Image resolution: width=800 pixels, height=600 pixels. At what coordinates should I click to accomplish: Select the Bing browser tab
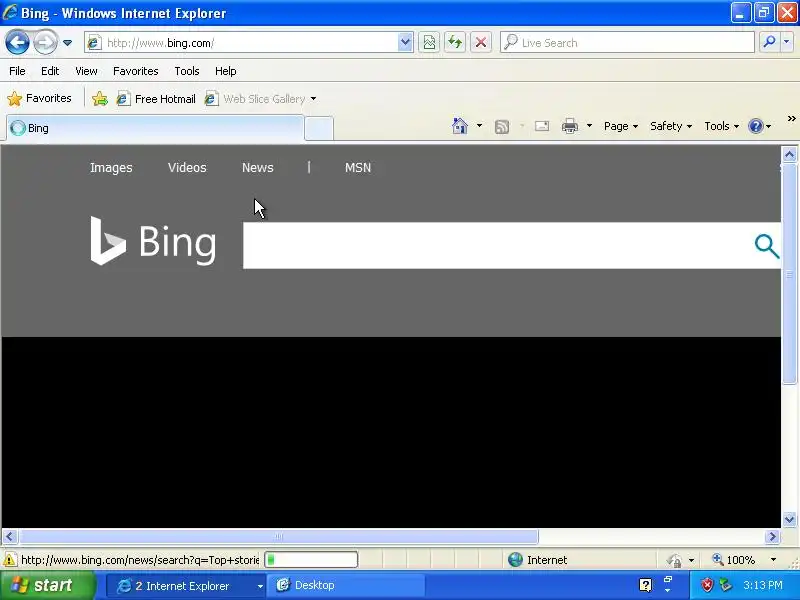(155, 128)
